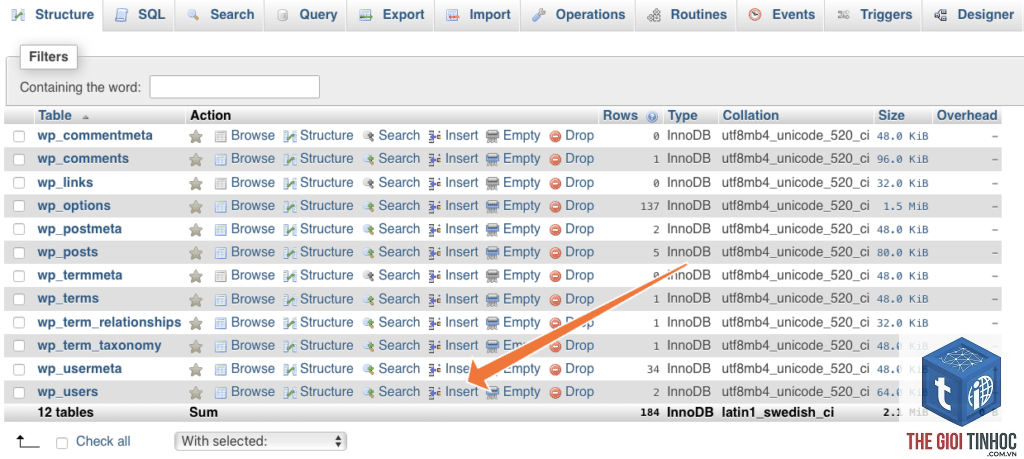
Task: Click the red Drop icon for wp_links
Action: click(x=556, y=183)
